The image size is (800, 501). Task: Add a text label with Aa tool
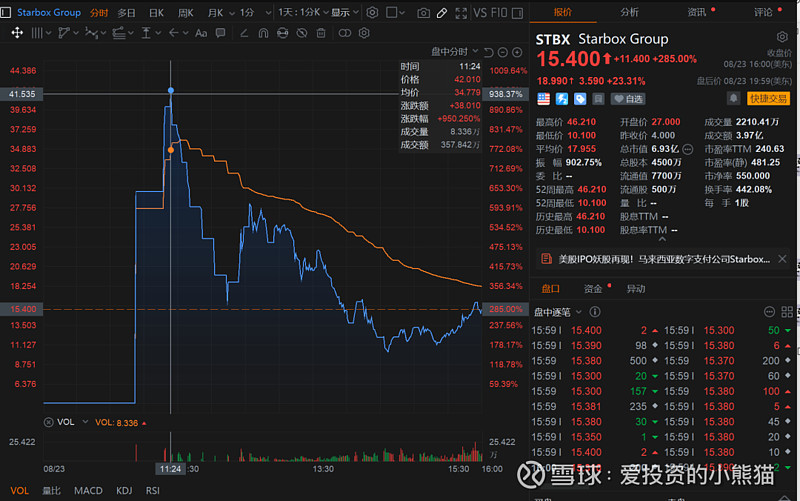coord(201,33)
